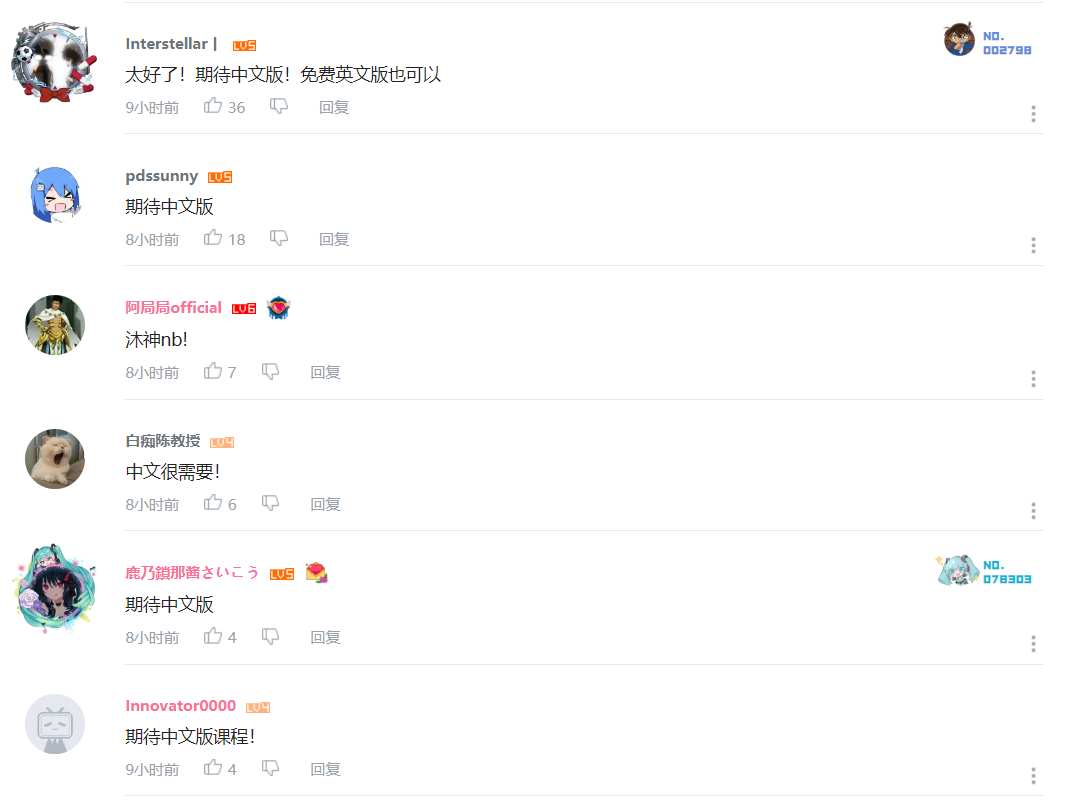
Task: Like the comment by Innovator0000
Action: tap(213, 768)
